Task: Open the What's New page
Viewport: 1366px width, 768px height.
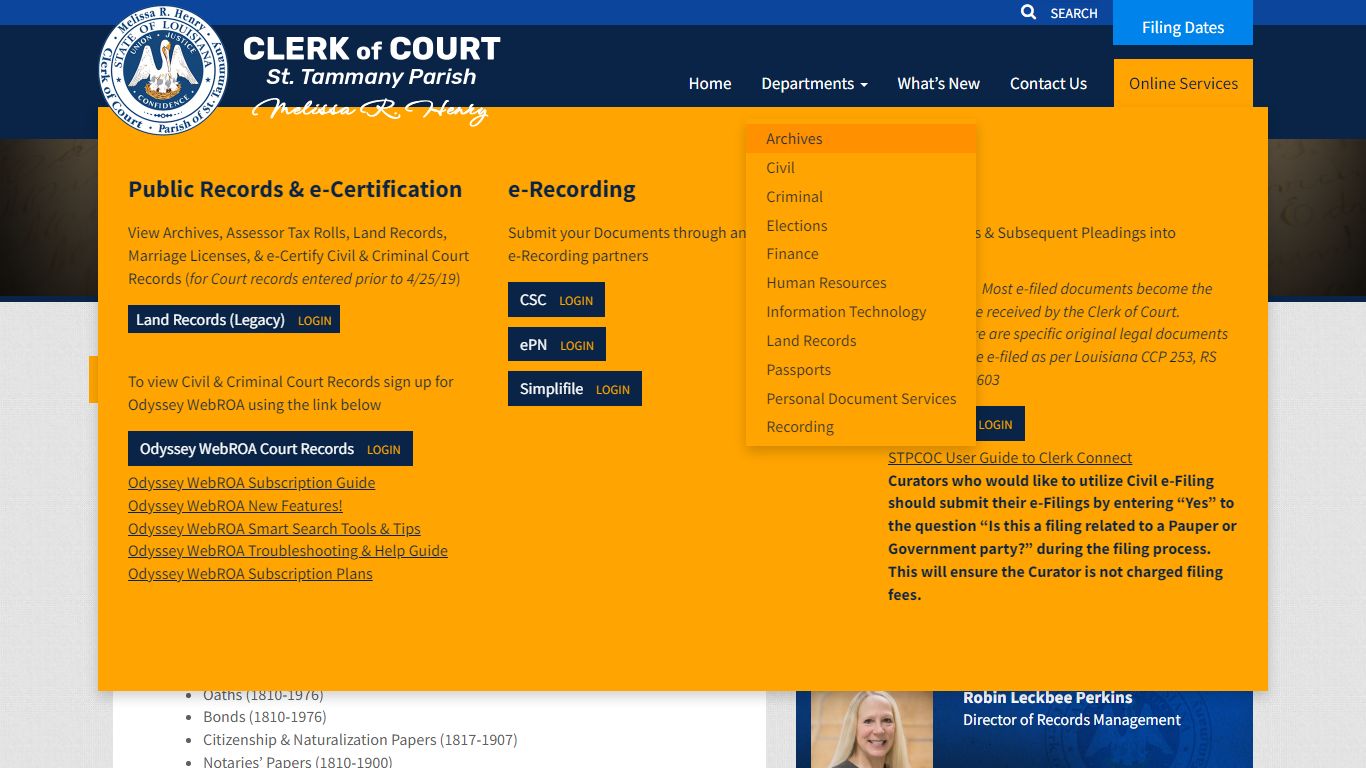Action: (x=938, y=83)
